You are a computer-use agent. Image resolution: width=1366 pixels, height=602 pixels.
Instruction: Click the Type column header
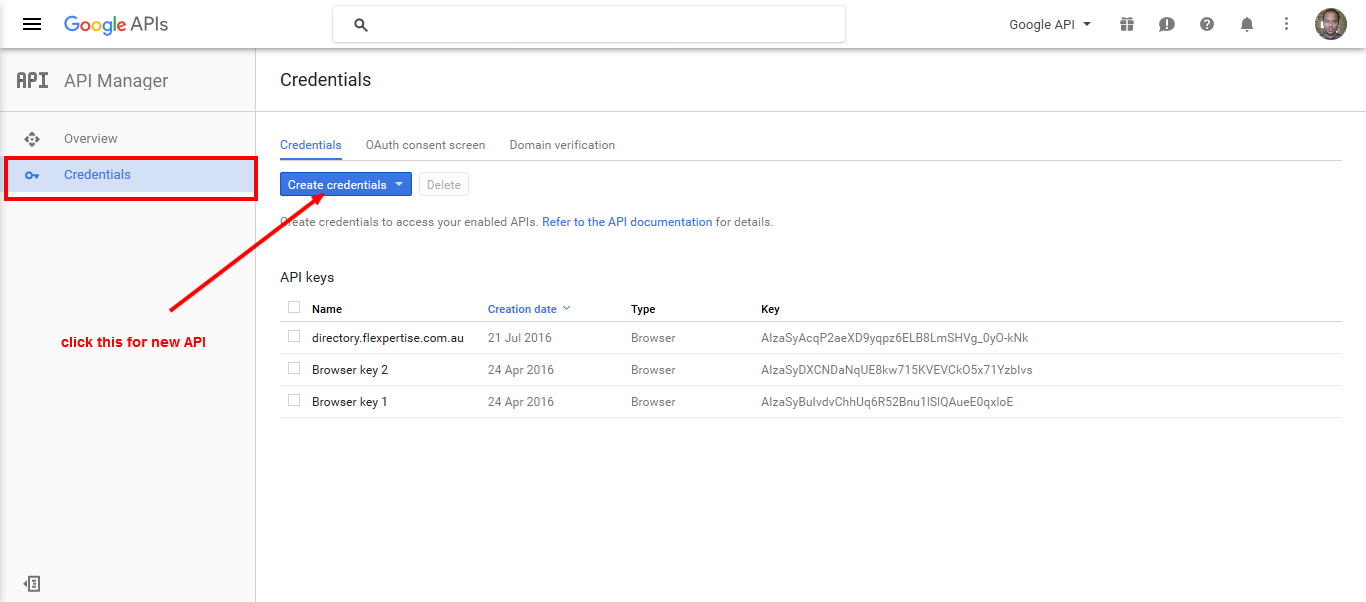click(x=643, y=309)
